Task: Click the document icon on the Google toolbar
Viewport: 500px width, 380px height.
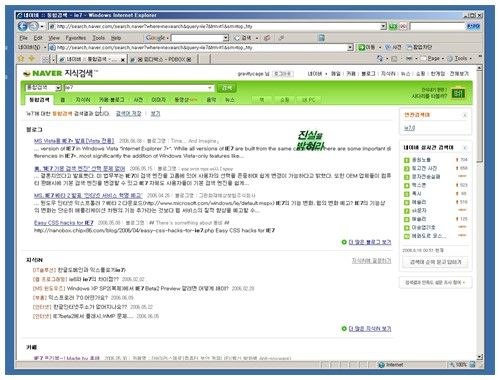Action: (x=321, y=38)
